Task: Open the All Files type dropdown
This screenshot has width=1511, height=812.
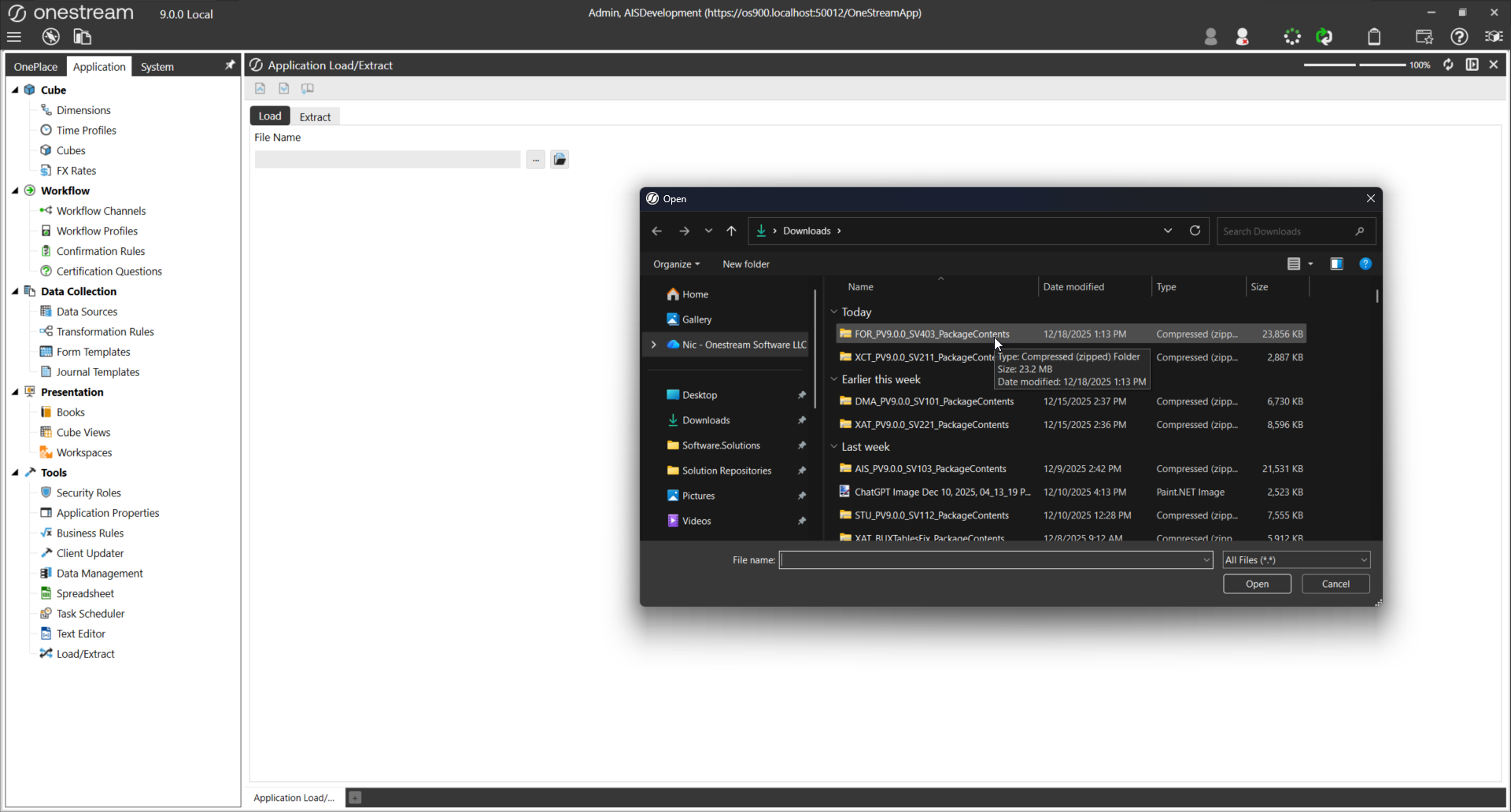Action: [x=1296, y=560]
